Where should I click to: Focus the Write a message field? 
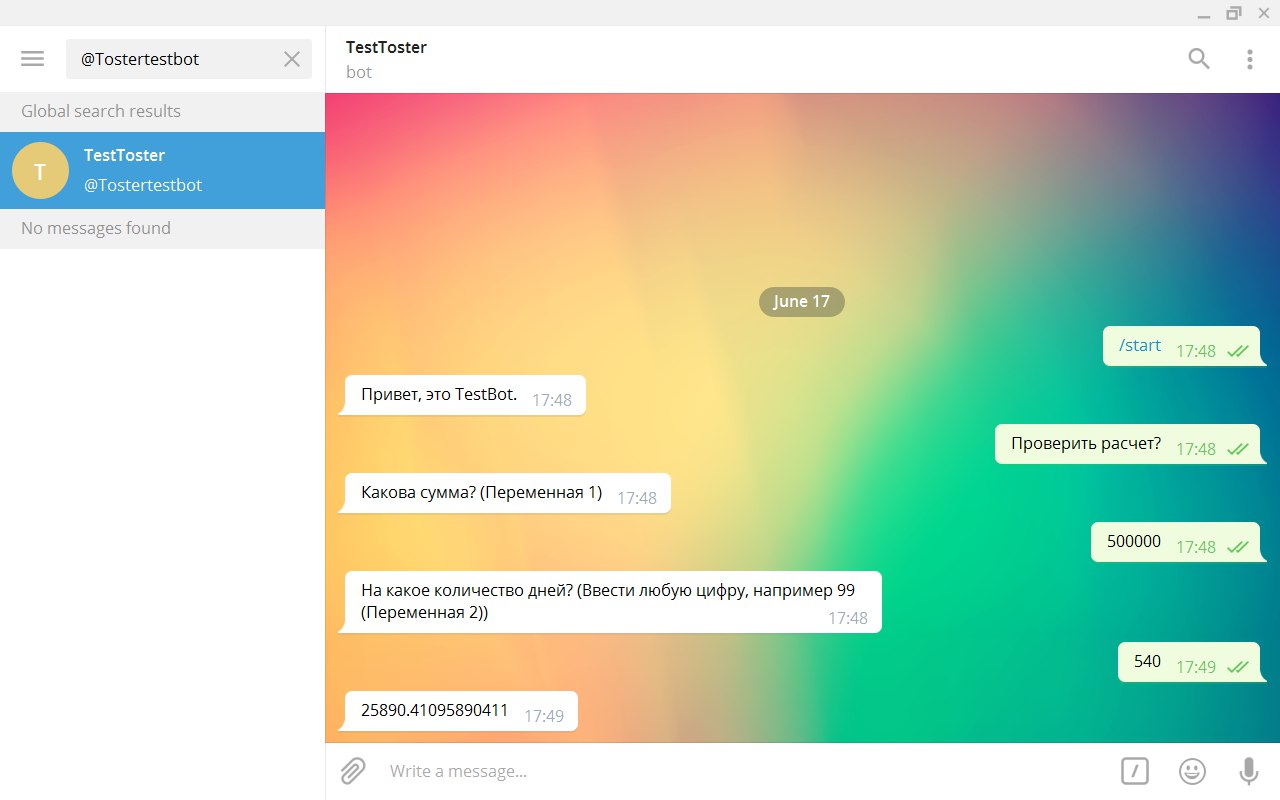tap(740, 771)
